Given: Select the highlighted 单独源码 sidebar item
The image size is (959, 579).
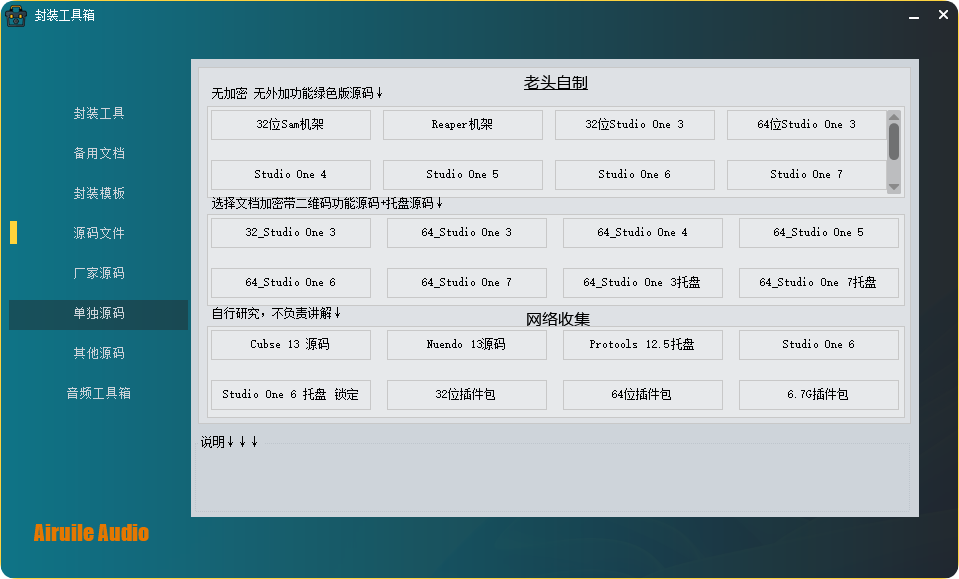Looking at the screenshot, I should 98,313.
